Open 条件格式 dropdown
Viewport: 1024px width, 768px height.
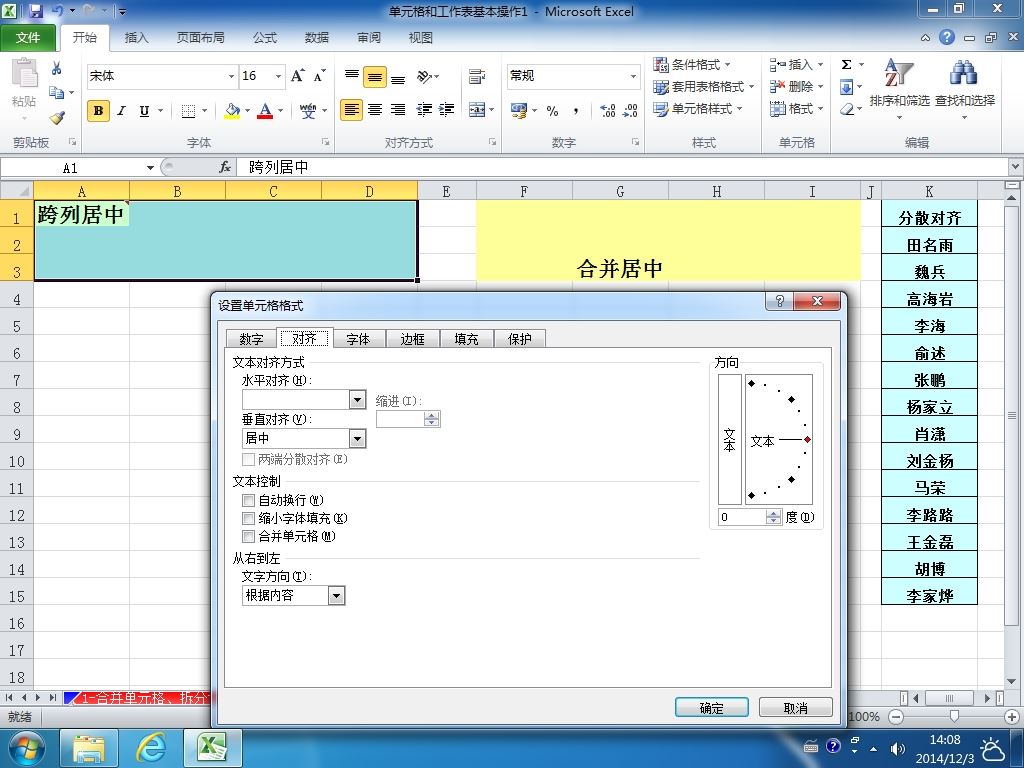692,65
